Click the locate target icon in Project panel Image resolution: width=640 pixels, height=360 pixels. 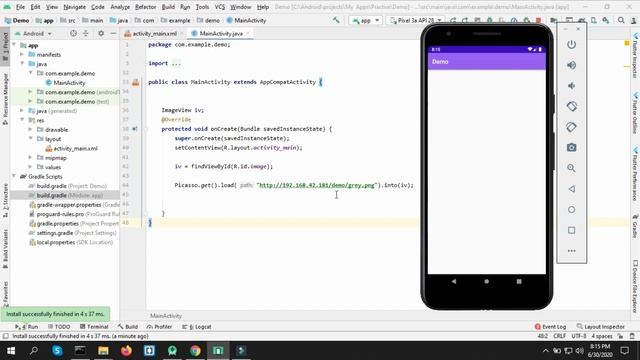pyautogui.click(x=73, y=33)
